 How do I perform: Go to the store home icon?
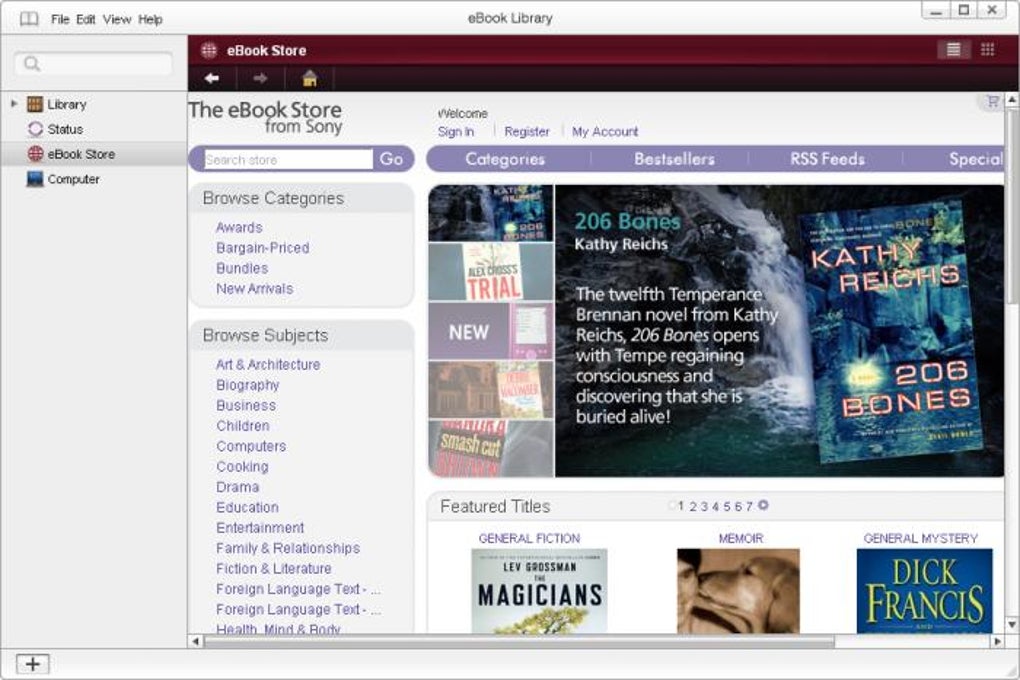tap(310, 78)
